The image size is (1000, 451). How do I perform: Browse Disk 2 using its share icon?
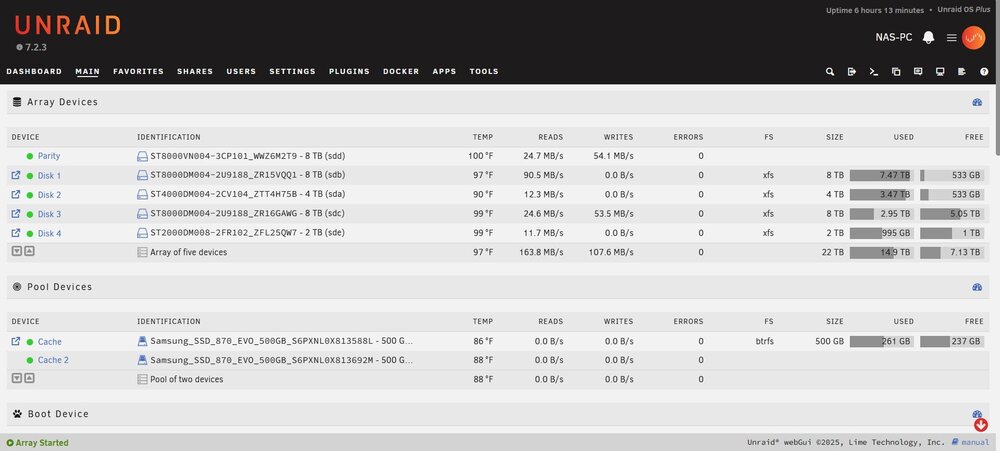[x=16, y=194]
